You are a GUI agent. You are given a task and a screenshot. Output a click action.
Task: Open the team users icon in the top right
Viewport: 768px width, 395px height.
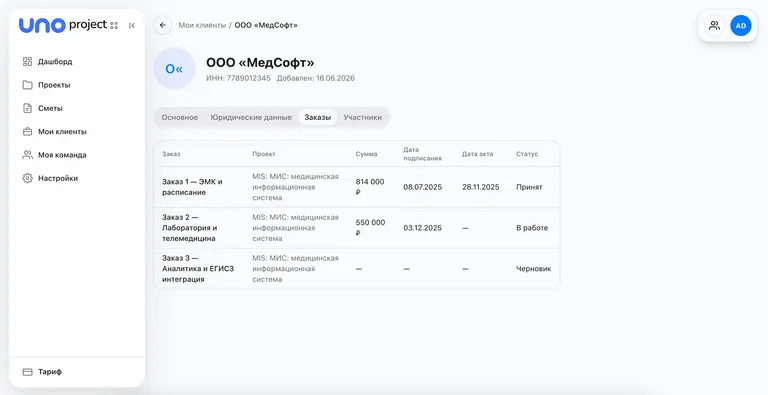click(x=715, y=25)
